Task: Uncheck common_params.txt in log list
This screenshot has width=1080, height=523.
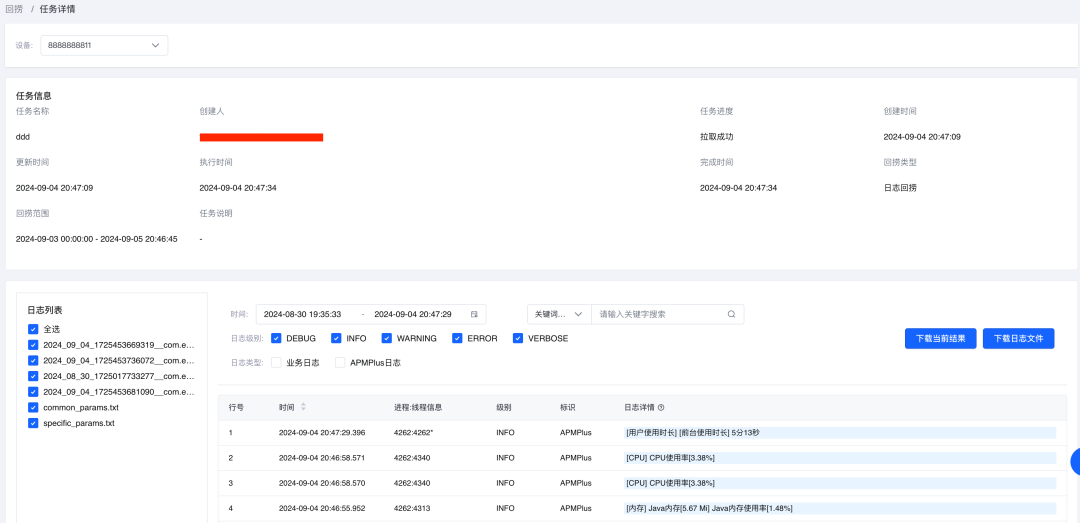Action: pyautogui.click(x=34, y=407)
